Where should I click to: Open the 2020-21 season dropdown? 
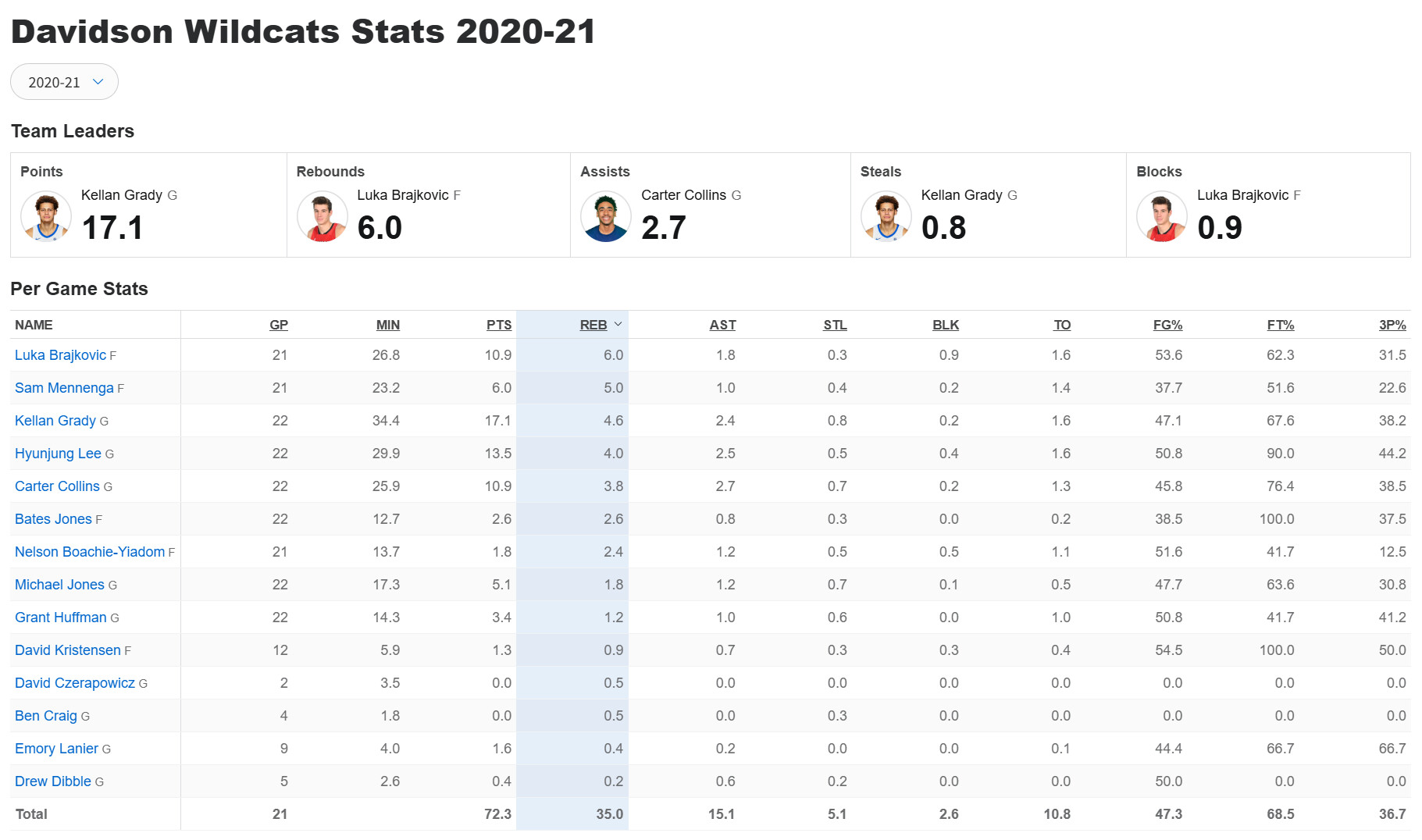(x=64, y=82)
